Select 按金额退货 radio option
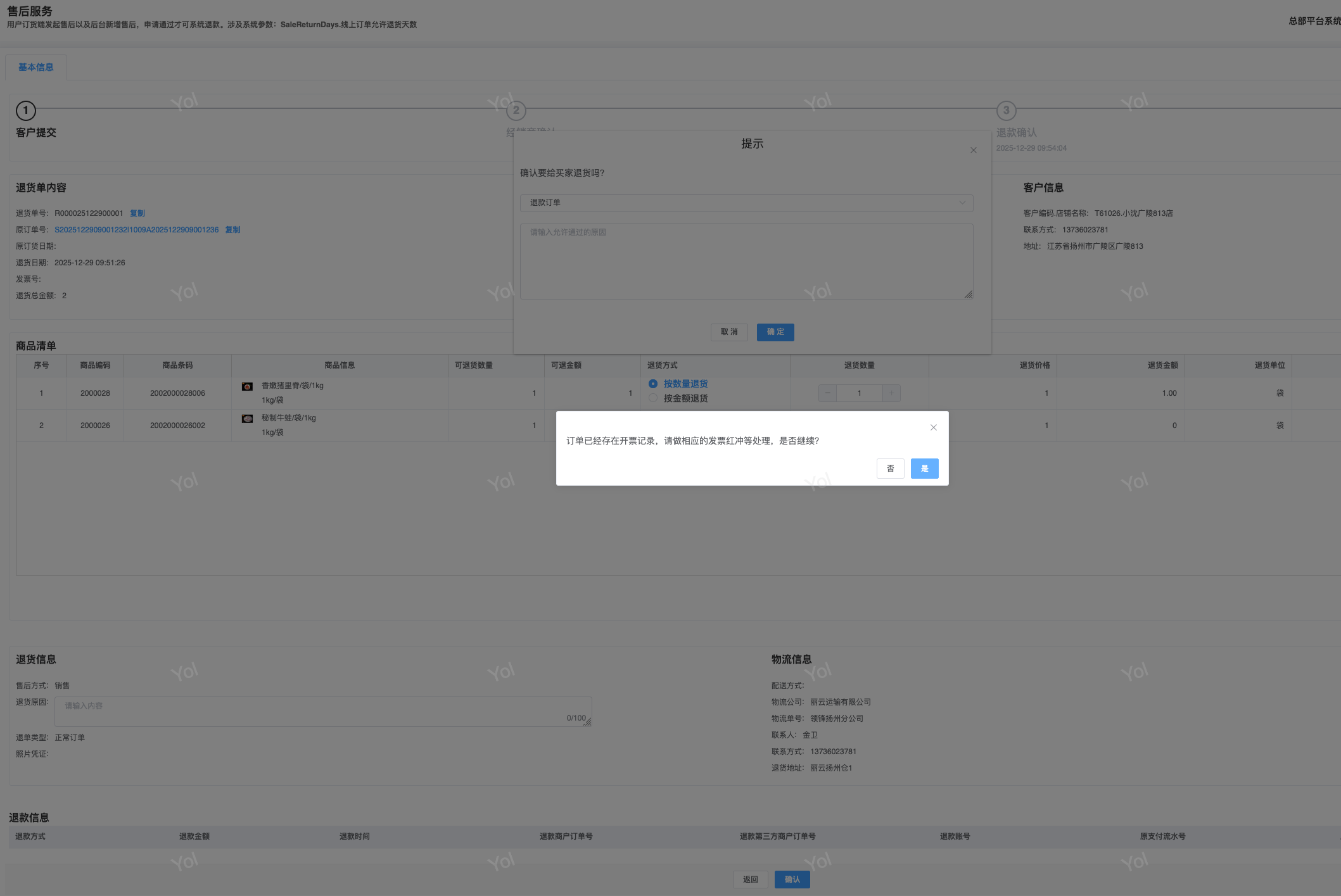Viewport: 1341px width, 896px height. (653, 398)
